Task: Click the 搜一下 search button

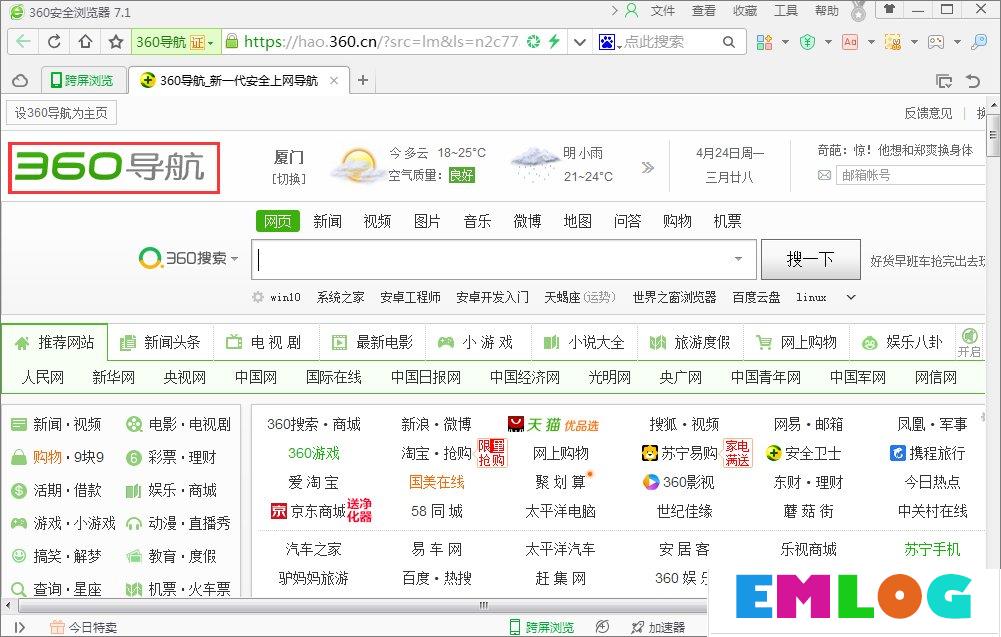Action: click(811, 259)
